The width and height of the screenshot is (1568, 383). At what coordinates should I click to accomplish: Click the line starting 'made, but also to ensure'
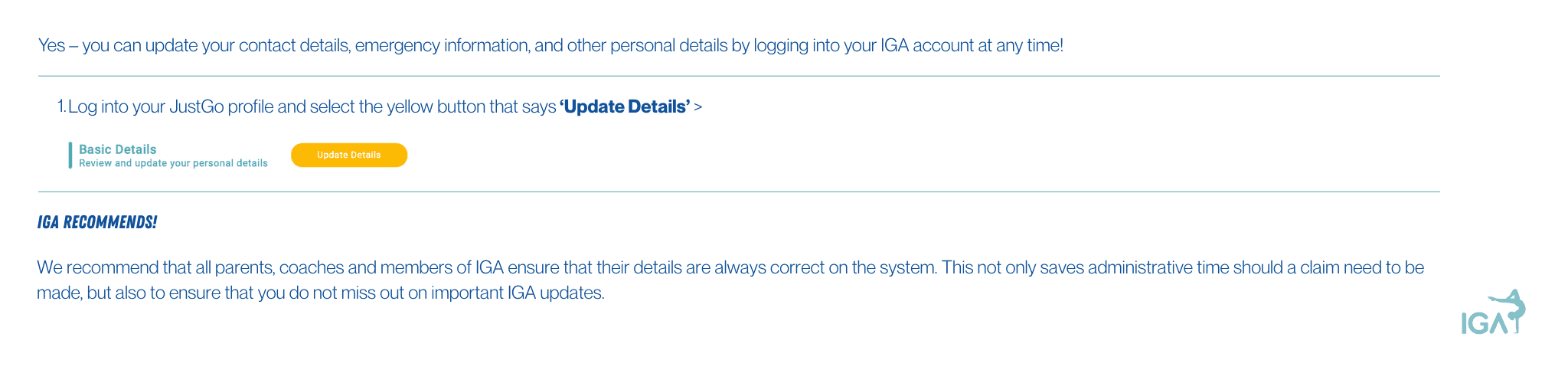[321, 293]
